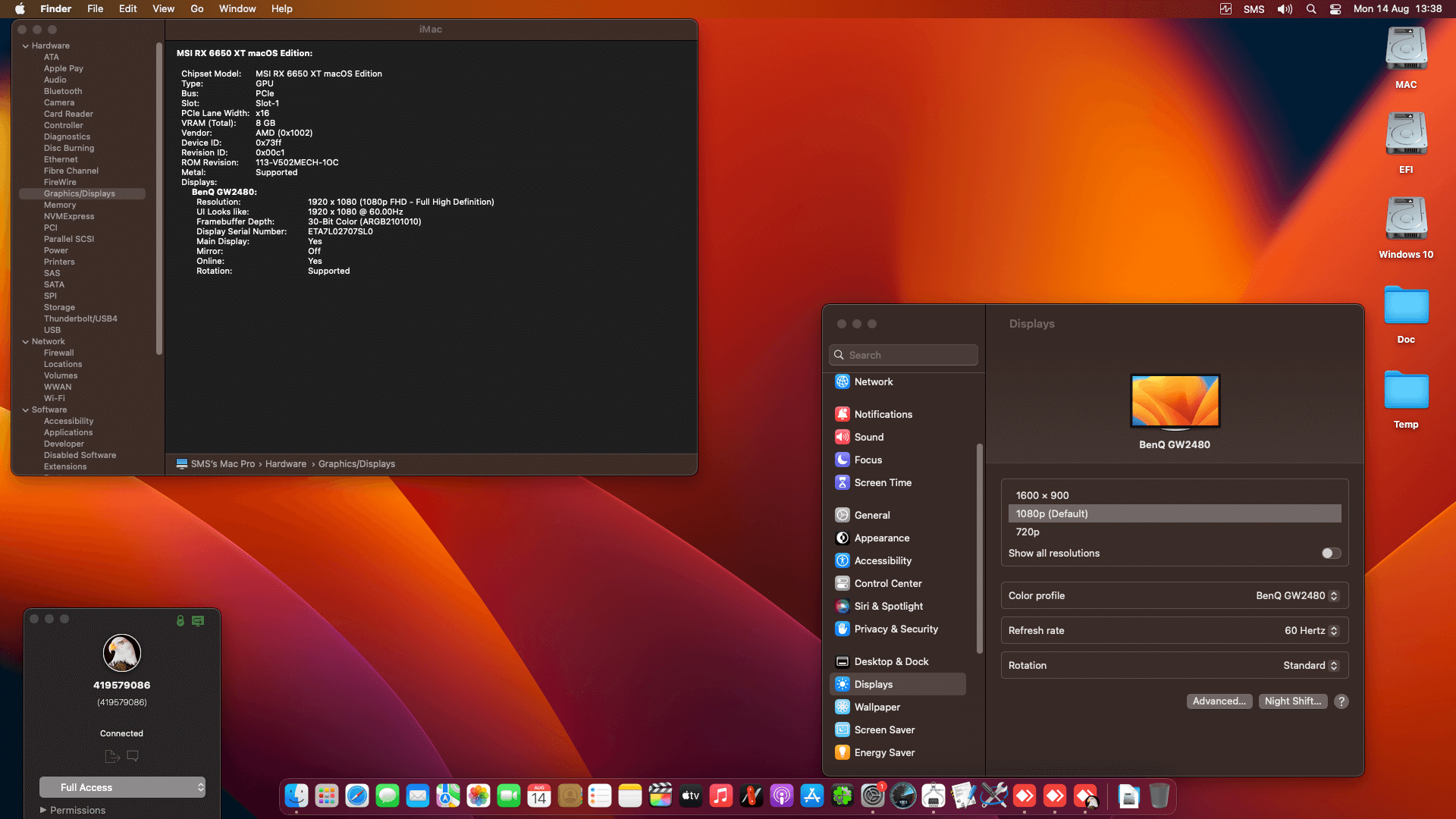Open Night Shift settings
Screen dimensions: 1456x819
1292,701
